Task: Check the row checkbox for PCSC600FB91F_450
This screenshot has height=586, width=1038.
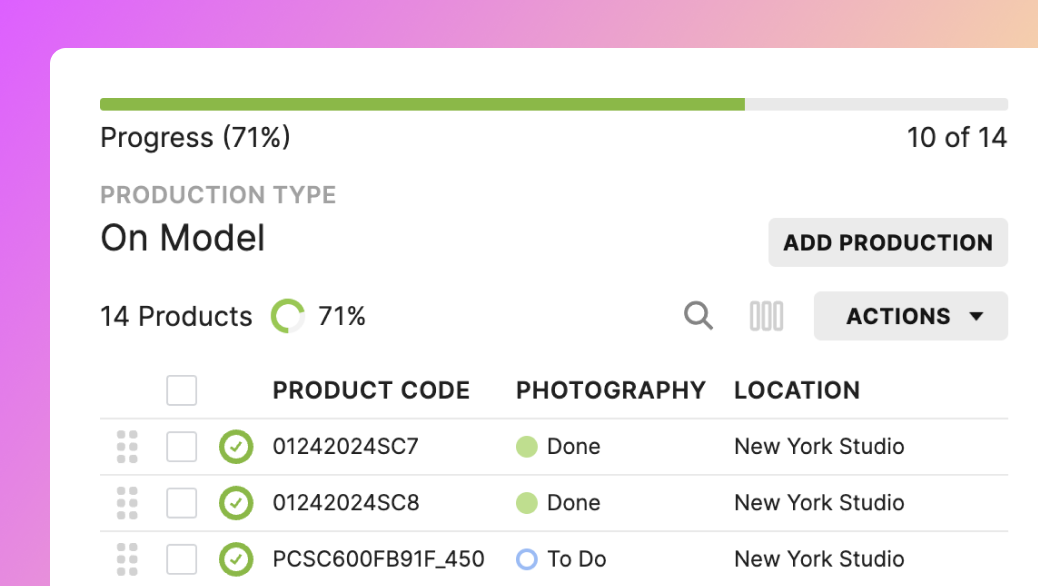Action: (181, 559)
